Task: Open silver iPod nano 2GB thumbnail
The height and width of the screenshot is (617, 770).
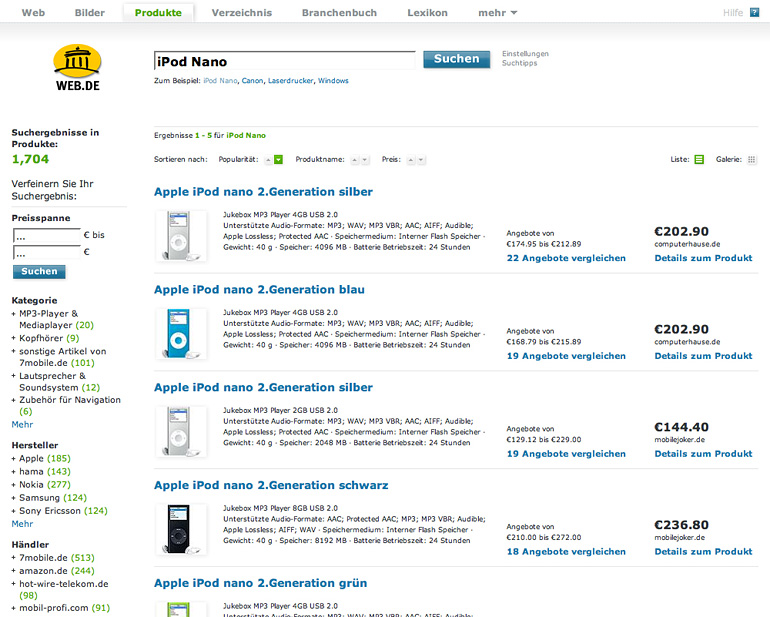Action: click(x=180, y=431)
